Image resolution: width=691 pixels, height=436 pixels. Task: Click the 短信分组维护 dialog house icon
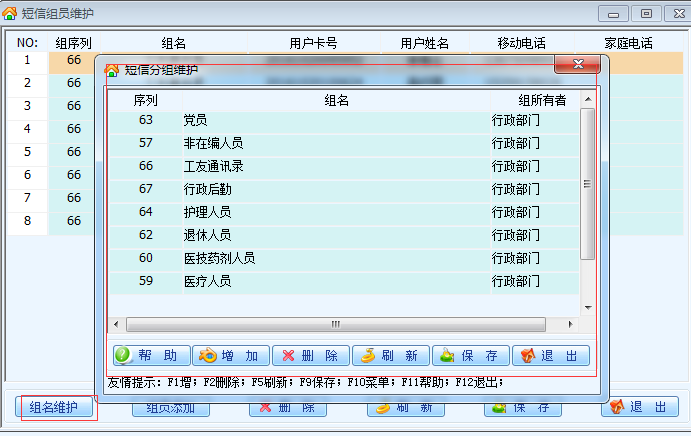point(111,70)
